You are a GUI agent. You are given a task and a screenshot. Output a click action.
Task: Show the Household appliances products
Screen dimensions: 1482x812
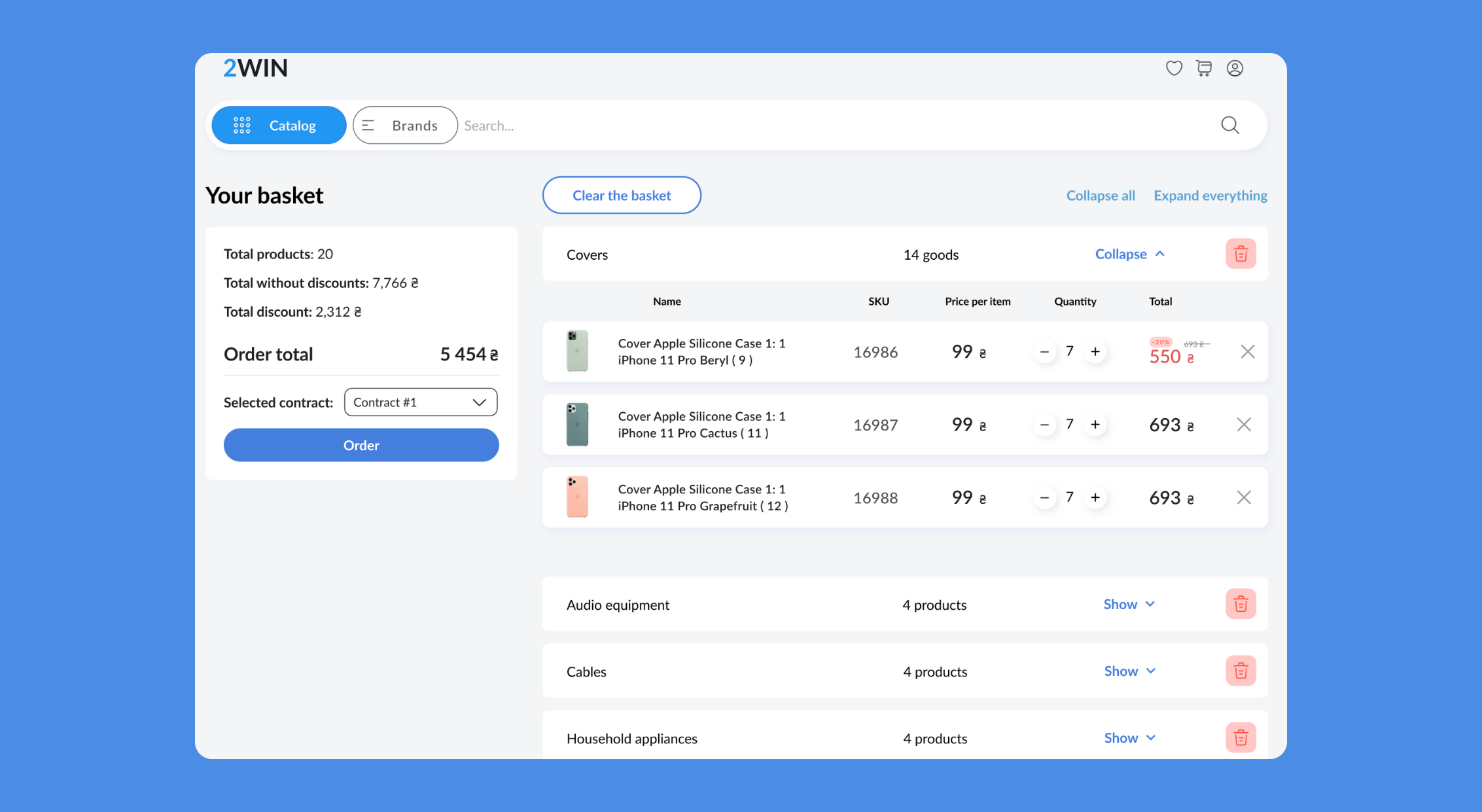pyautogui.click(x=1130, y=737)
